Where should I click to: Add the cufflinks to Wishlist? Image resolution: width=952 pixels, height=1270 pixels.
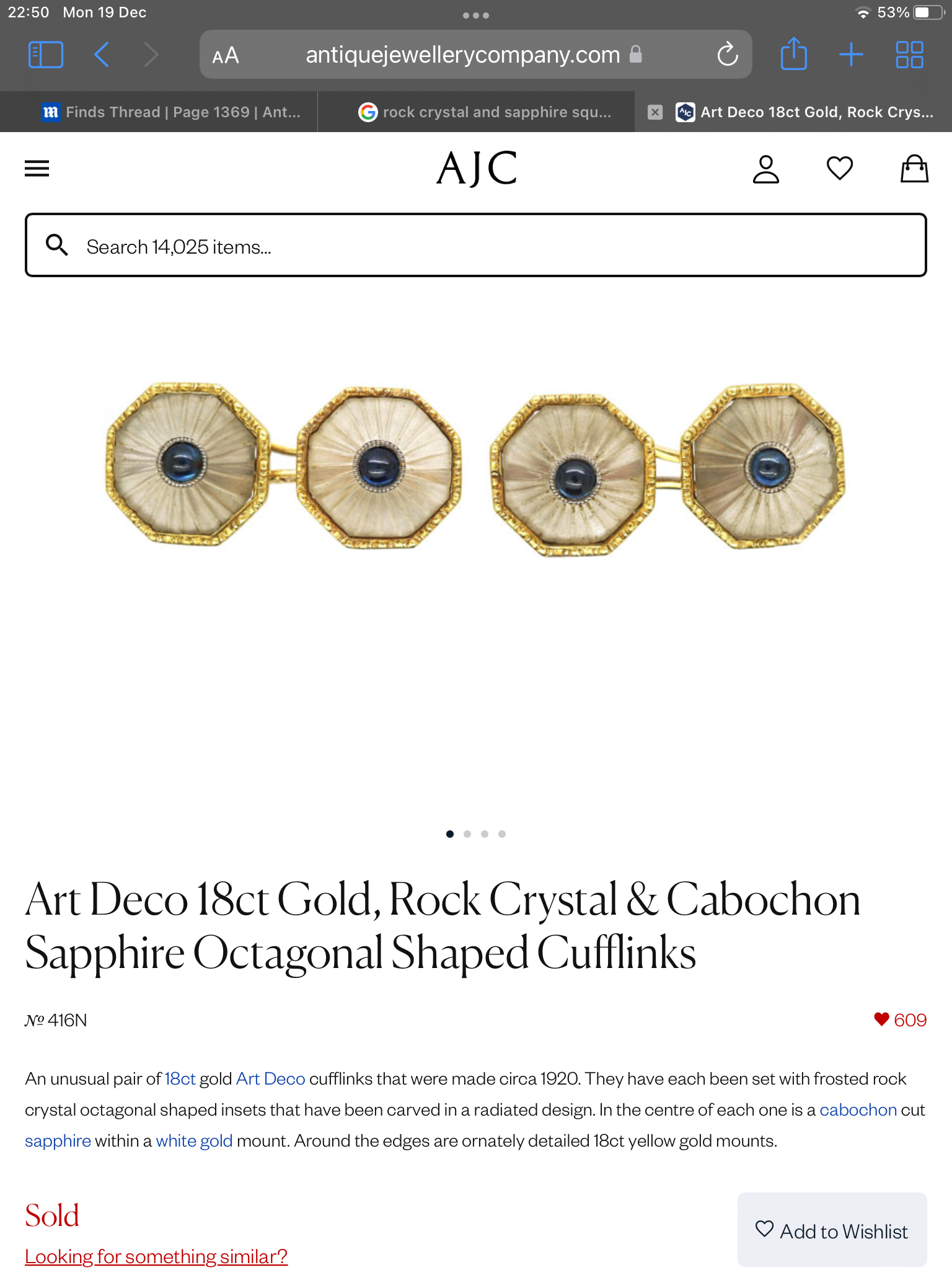point(832,1231)
